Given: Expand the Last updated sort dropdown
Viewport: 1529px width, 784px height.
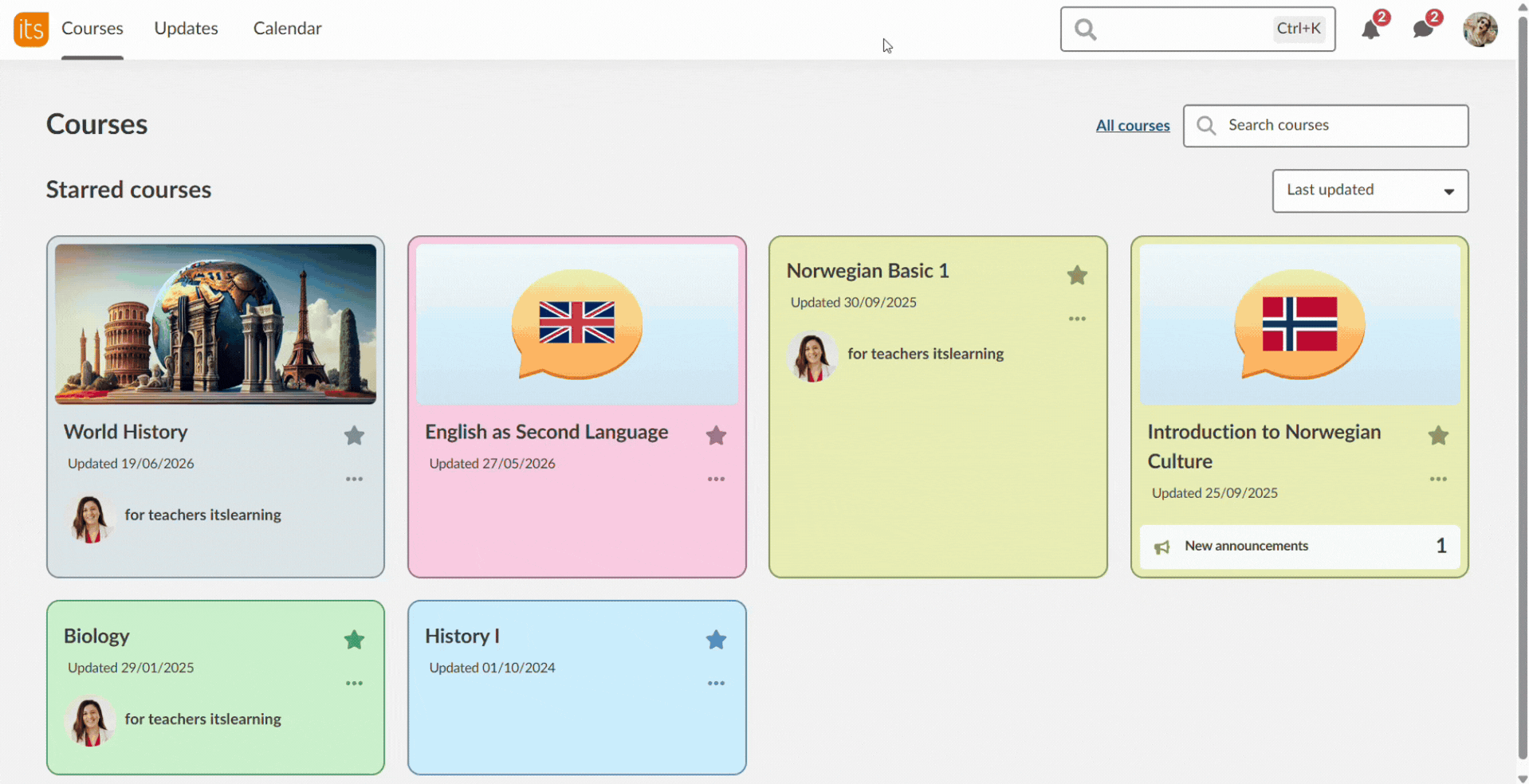Looking at the screenshot, I should coord(1370,190).
